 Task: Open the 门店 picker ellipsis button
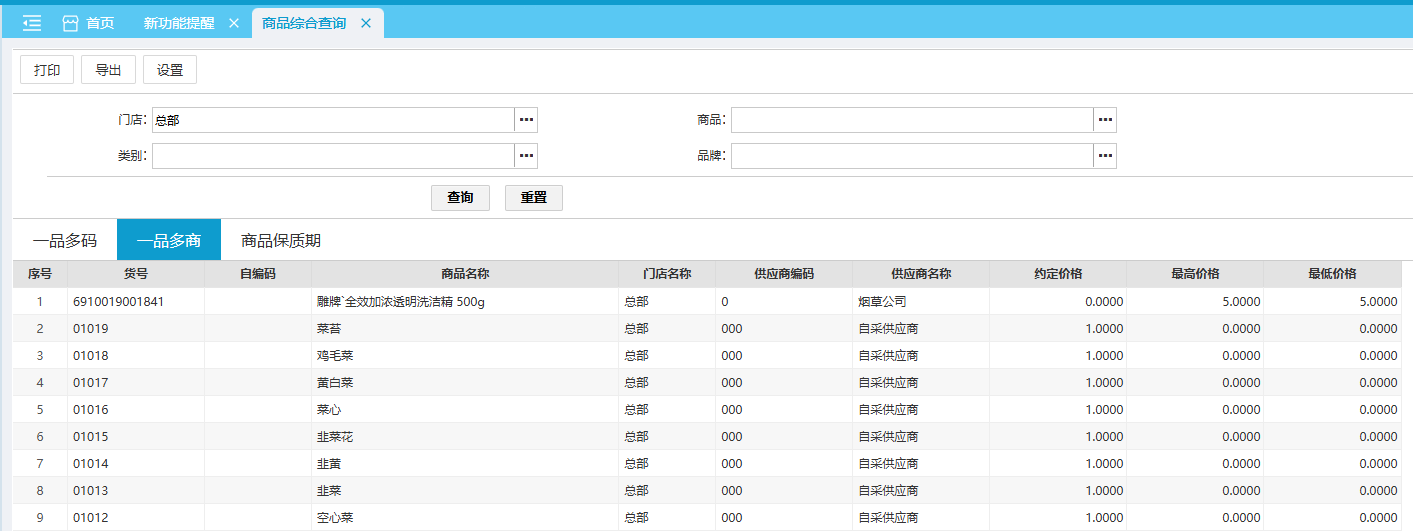(x=526, y=120)
